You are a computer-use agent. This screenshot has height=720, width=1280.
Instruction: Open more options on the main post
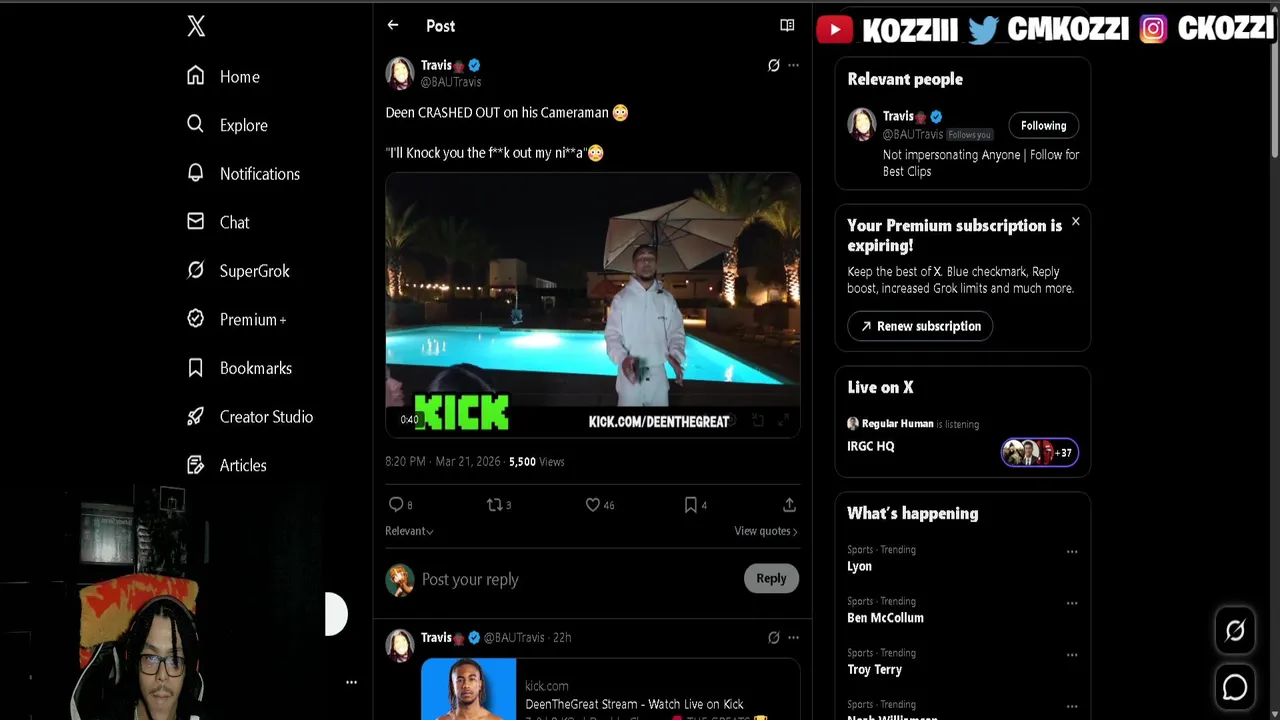click(x=793, y=66)
